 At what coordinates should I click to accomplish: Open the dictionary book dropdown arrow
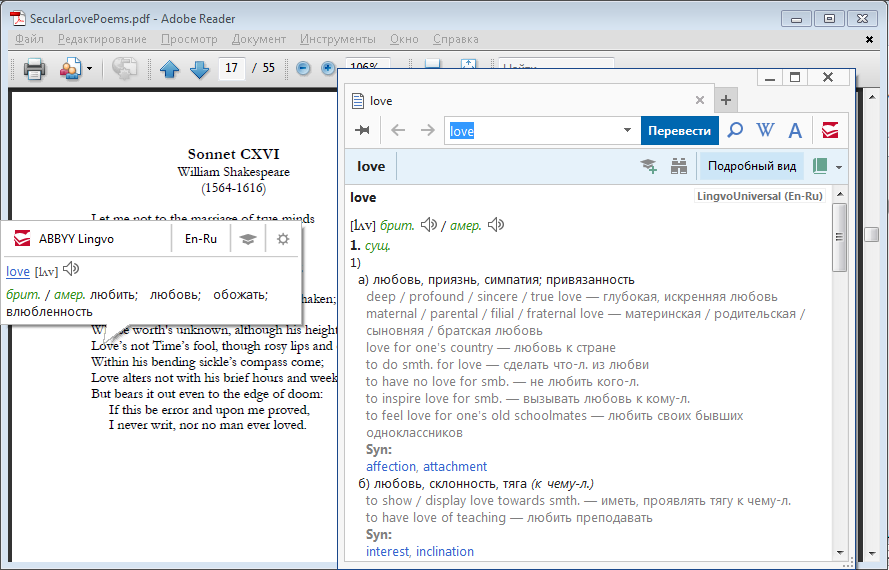[839, 167]
